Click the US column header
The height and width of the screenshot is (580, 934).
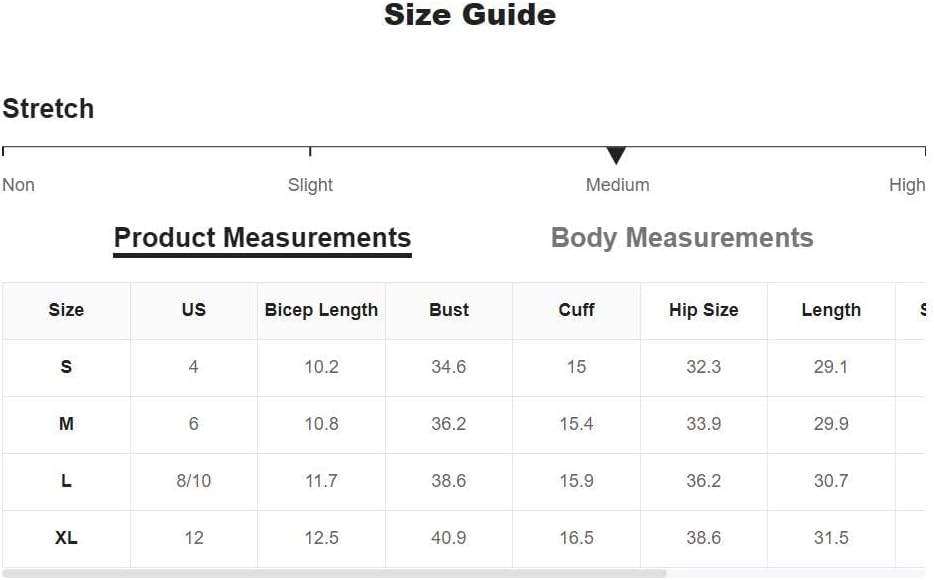[x=194, y=310]
